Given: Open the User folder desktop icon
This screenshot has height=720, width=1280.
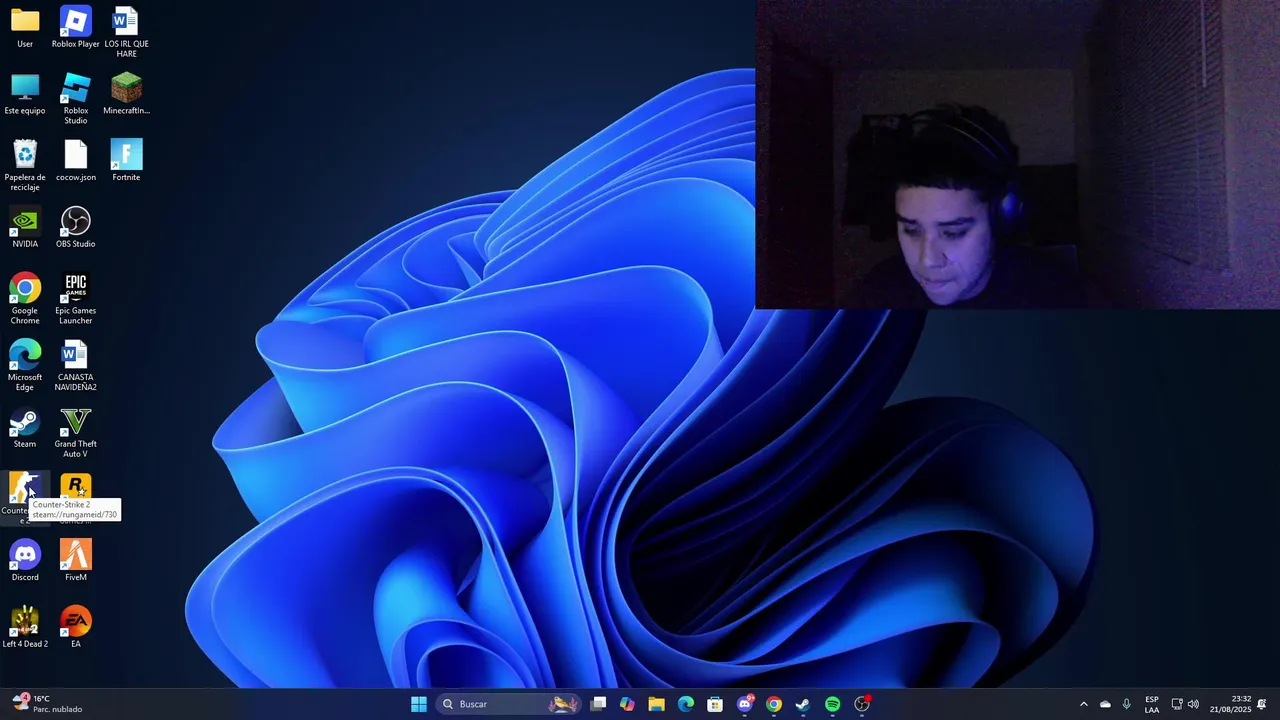Looking at the screenshot, I should 25,28.
